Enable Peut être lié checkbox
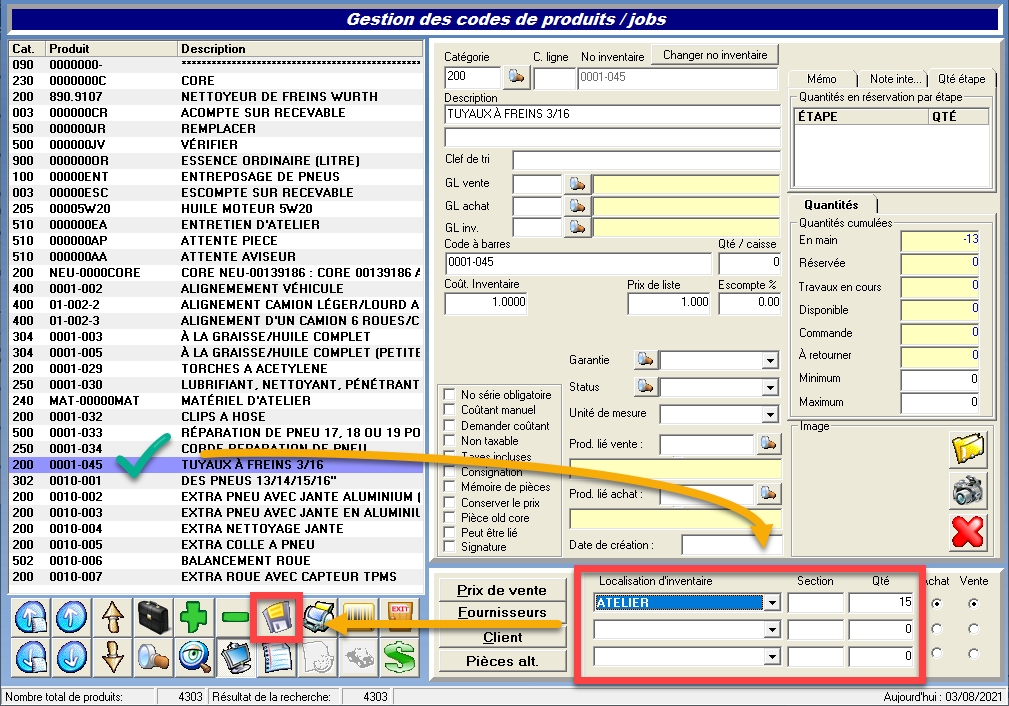1009x706 pixels. tap(450, 532)
